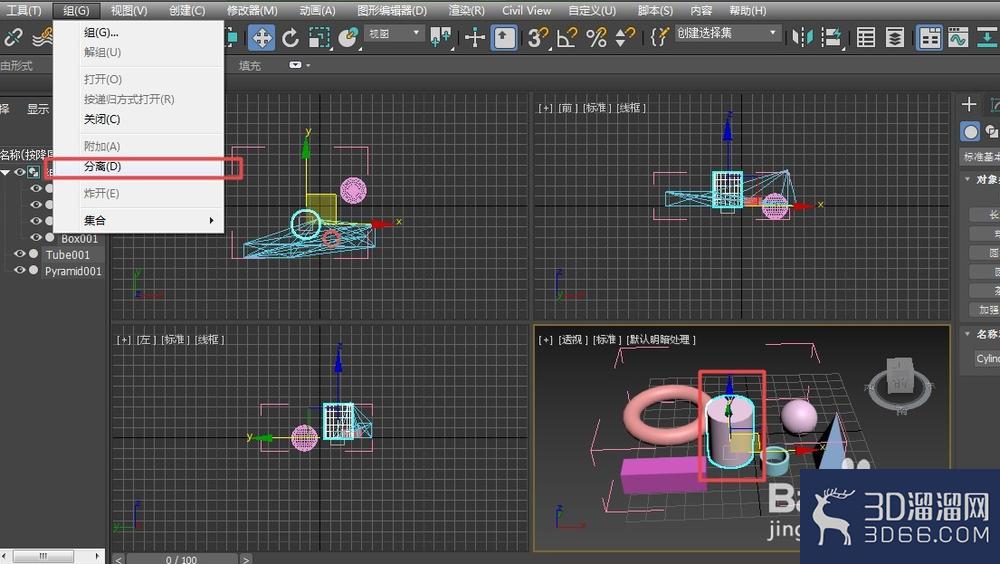Open the 自定义(U) menu
This screenshot has width=1000, height=564.
point(592,10)
